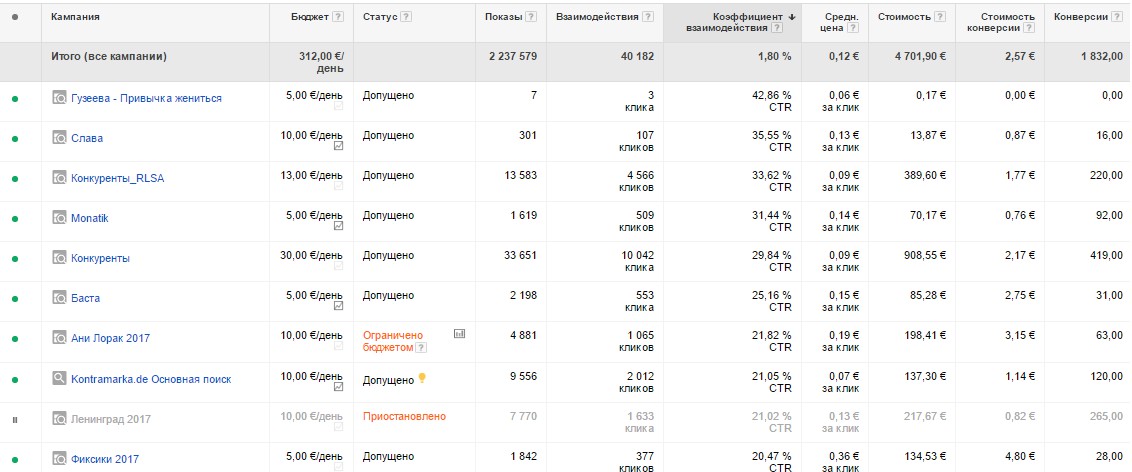Sort table by Конверсии column header
Image resolution: width=1132 pixels, height=472 pixels.
pyautogui.click(x=1081, y=17)
